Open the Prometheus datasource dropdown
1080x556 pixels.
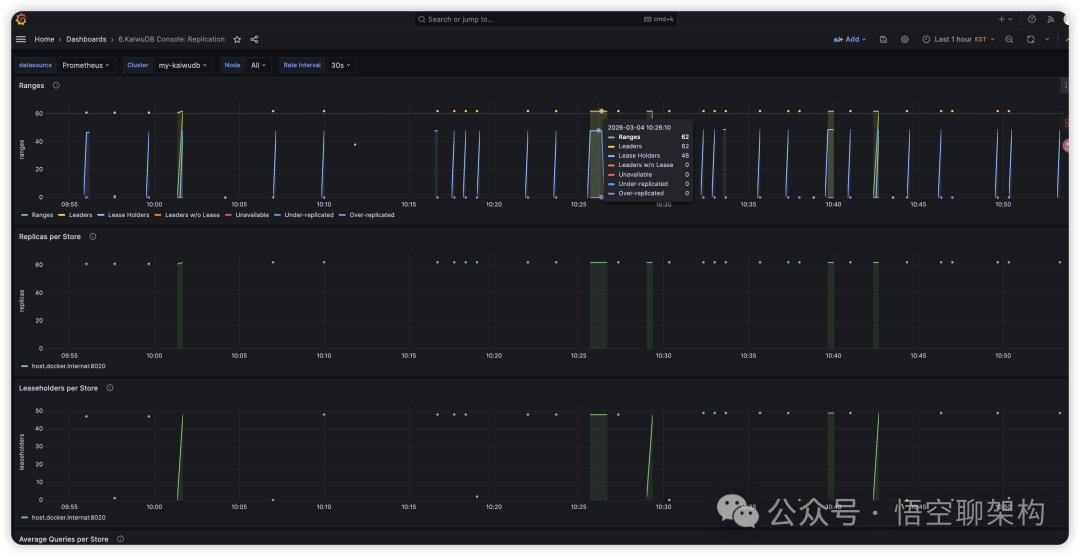point(87,65)
